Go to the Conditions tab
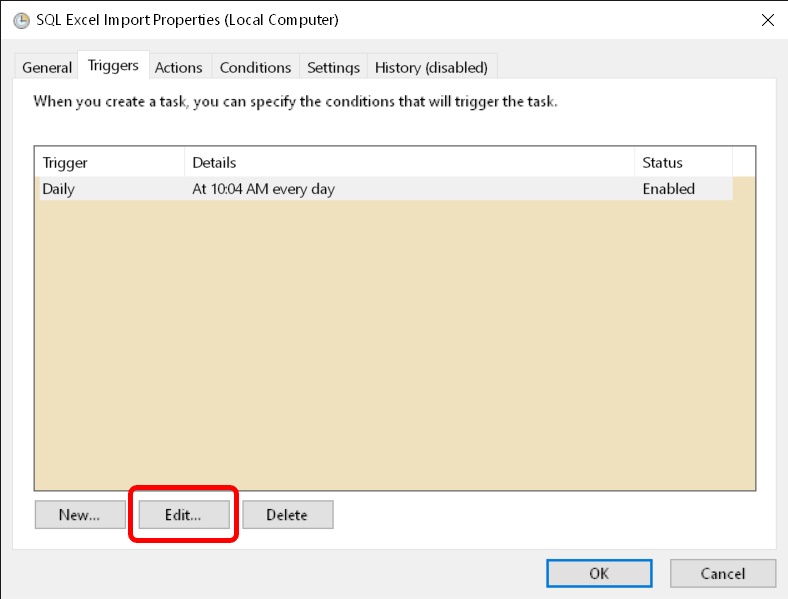This screenshot has height=599, width=788. 255,67
